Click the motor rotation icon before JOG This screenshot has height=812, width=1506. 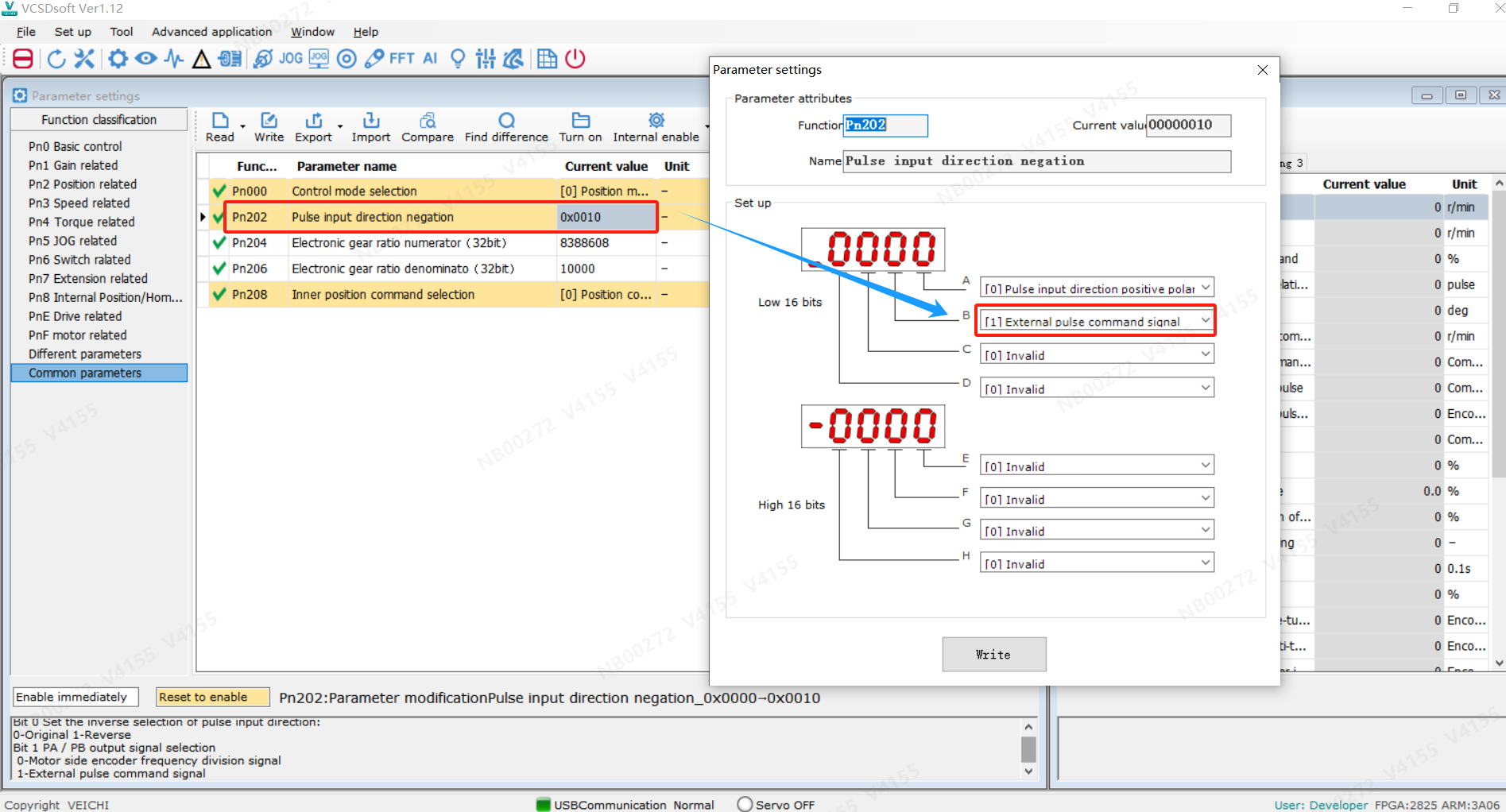(263, 59)
